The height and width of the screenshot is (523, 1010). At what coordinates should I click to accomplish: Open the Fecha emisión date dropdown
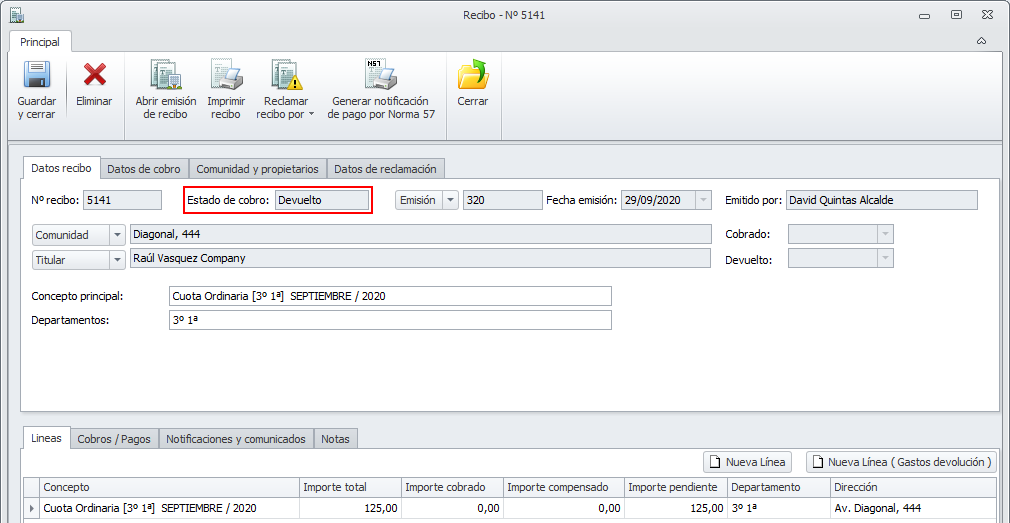pyautogui.click(x=703, y=200)
